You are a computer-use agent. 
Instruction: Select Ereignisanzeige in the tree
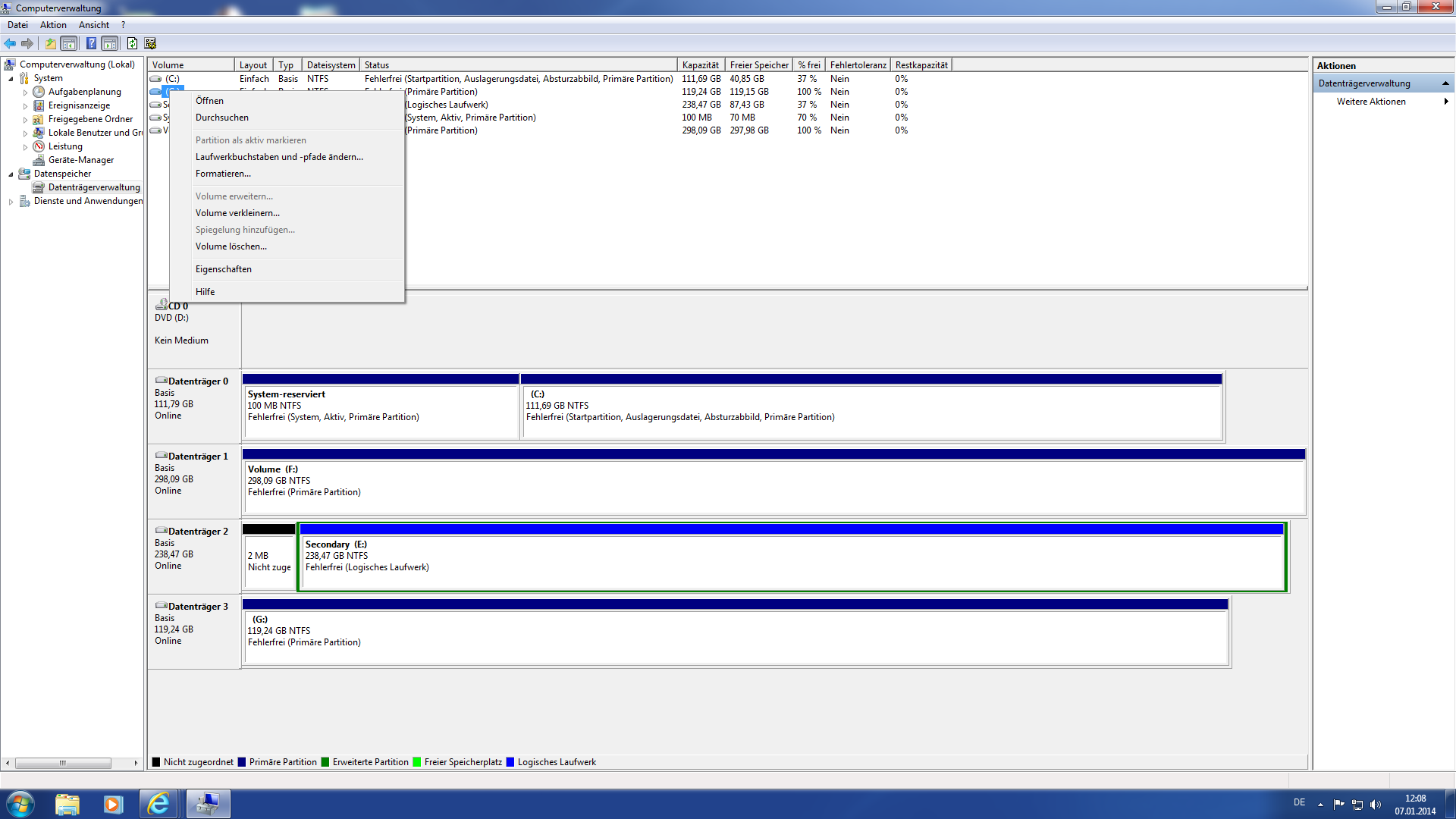(79, 105)
